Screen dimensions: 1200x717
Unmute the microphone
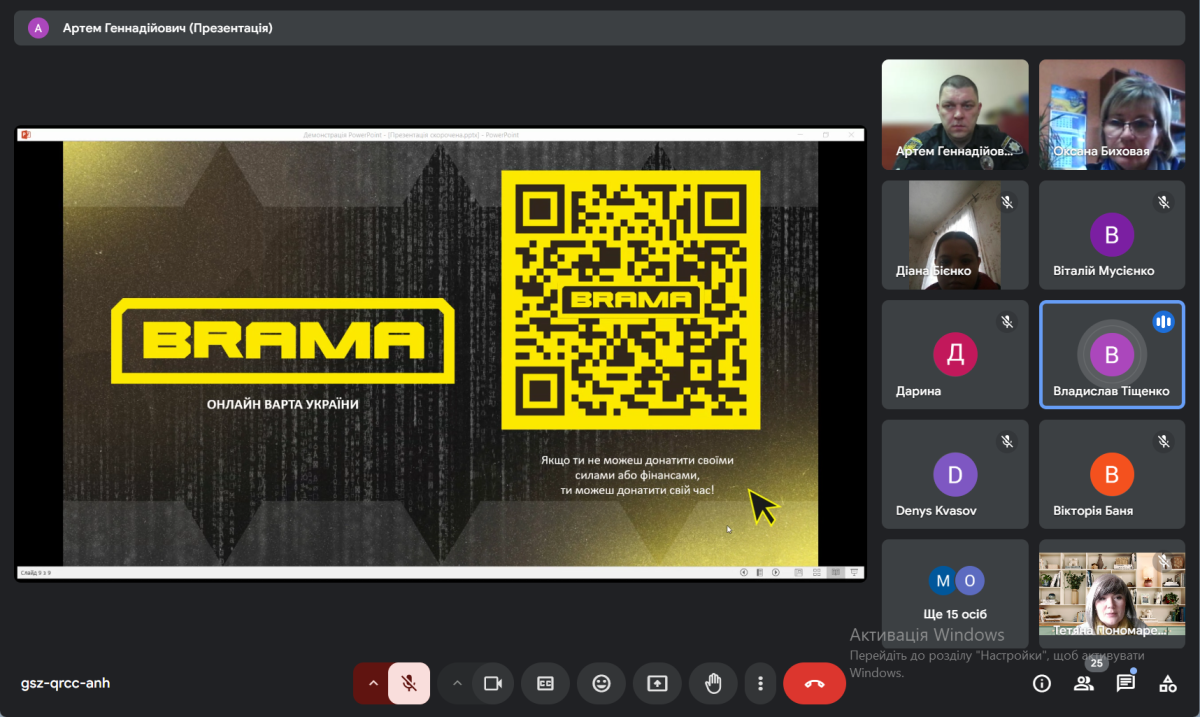(x=409, y=684)
